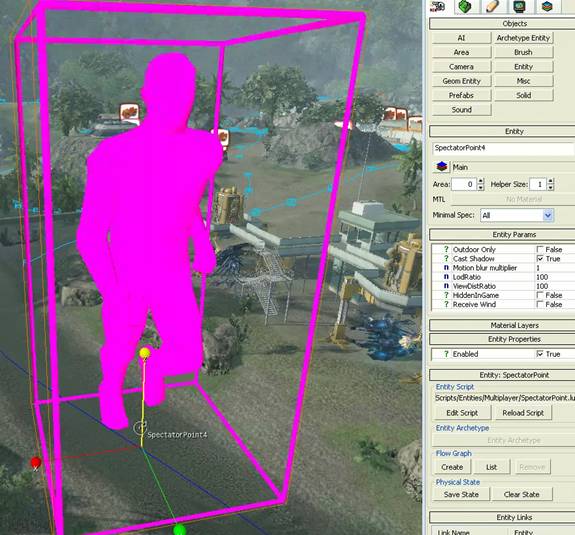
Task: Choose the Entity button under Objects
Action: (523, 66)
